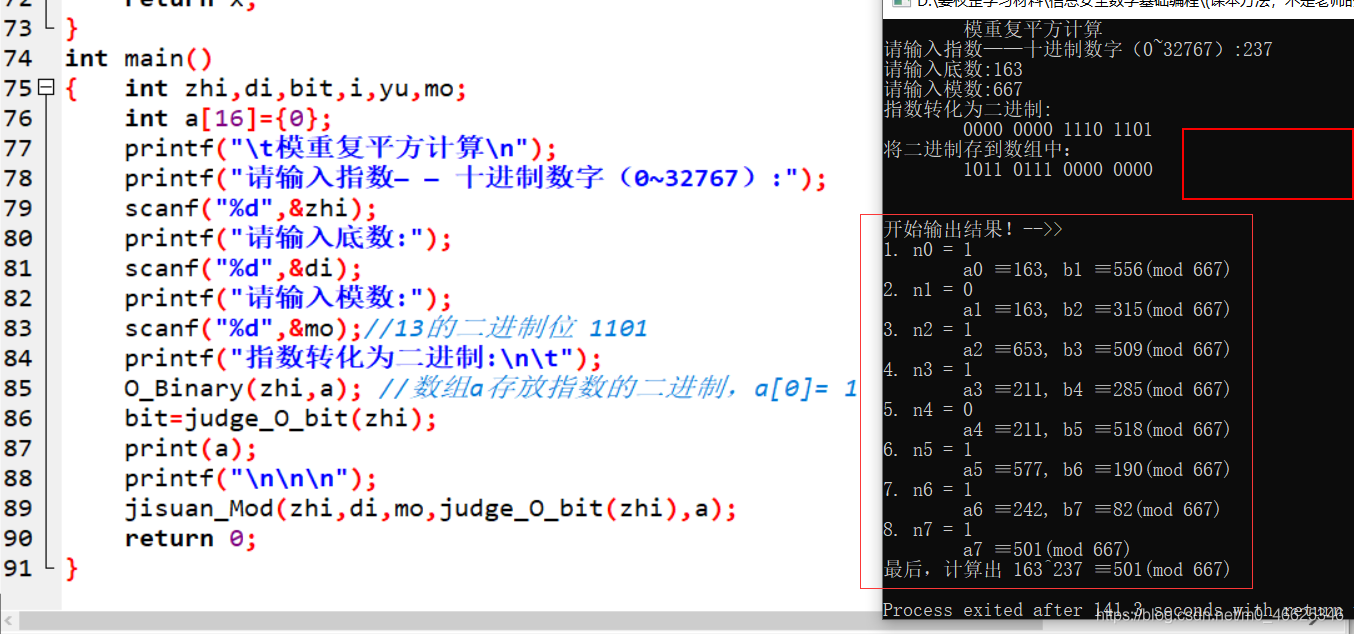1354x634 pixels.
Task: Click console array output '1011 0111 0000 0000'
Action: click(x=1058, y=169)
